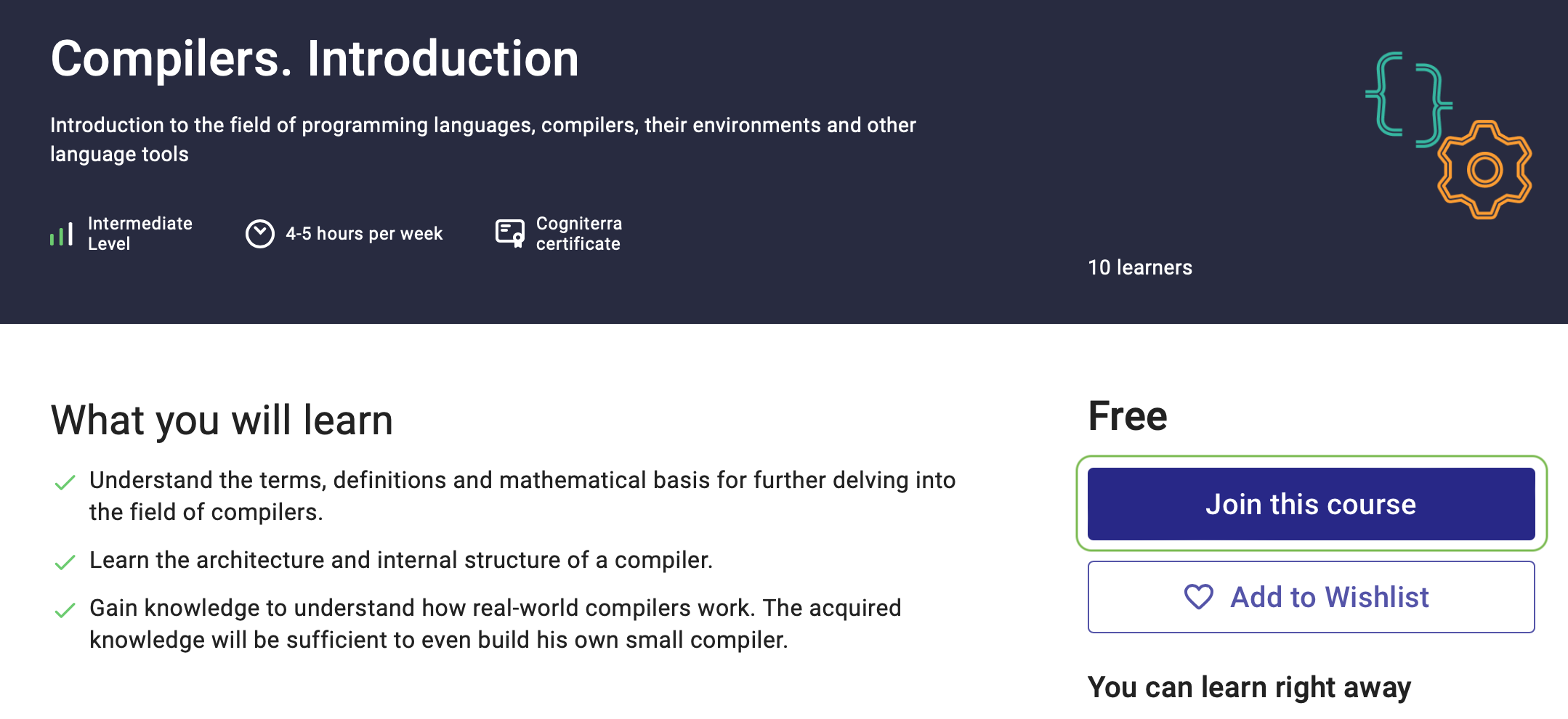Click the Intermediate Level label
Screen dimensions: 1568x719
click(140, 233)
